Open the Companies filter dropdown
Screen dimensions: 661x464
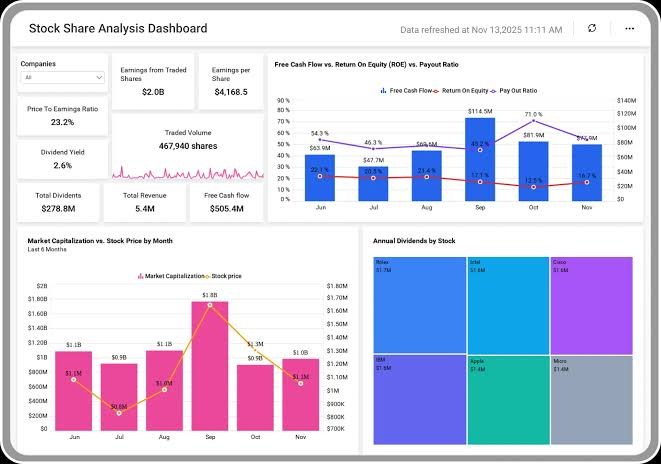pyautogui.click(x=62, y=78)
